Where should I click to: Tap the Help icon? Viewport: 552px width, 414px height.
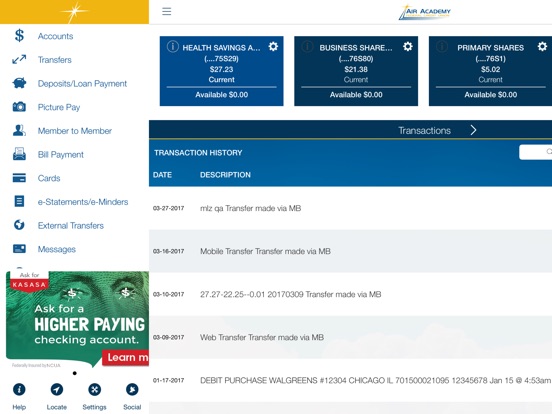point(19,389)
